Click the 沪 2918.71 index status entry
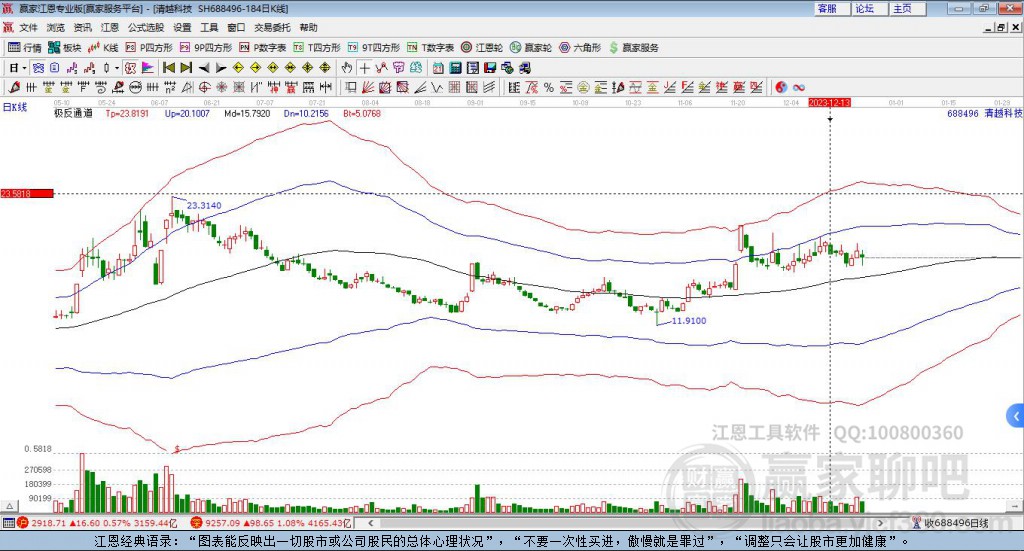 click(97, 523)
